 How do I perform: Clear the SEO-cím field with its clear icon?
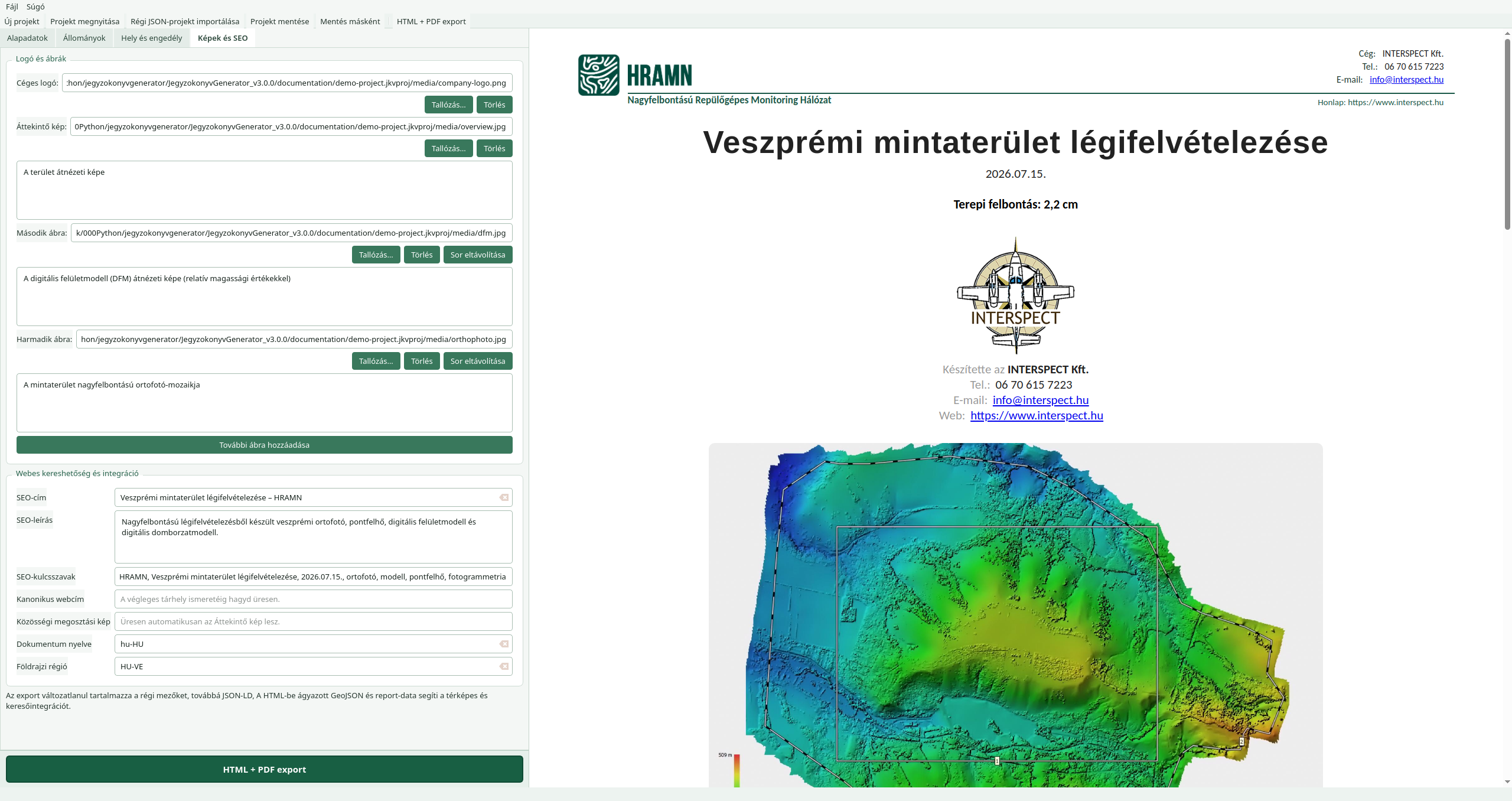click(x=504, y=497)
